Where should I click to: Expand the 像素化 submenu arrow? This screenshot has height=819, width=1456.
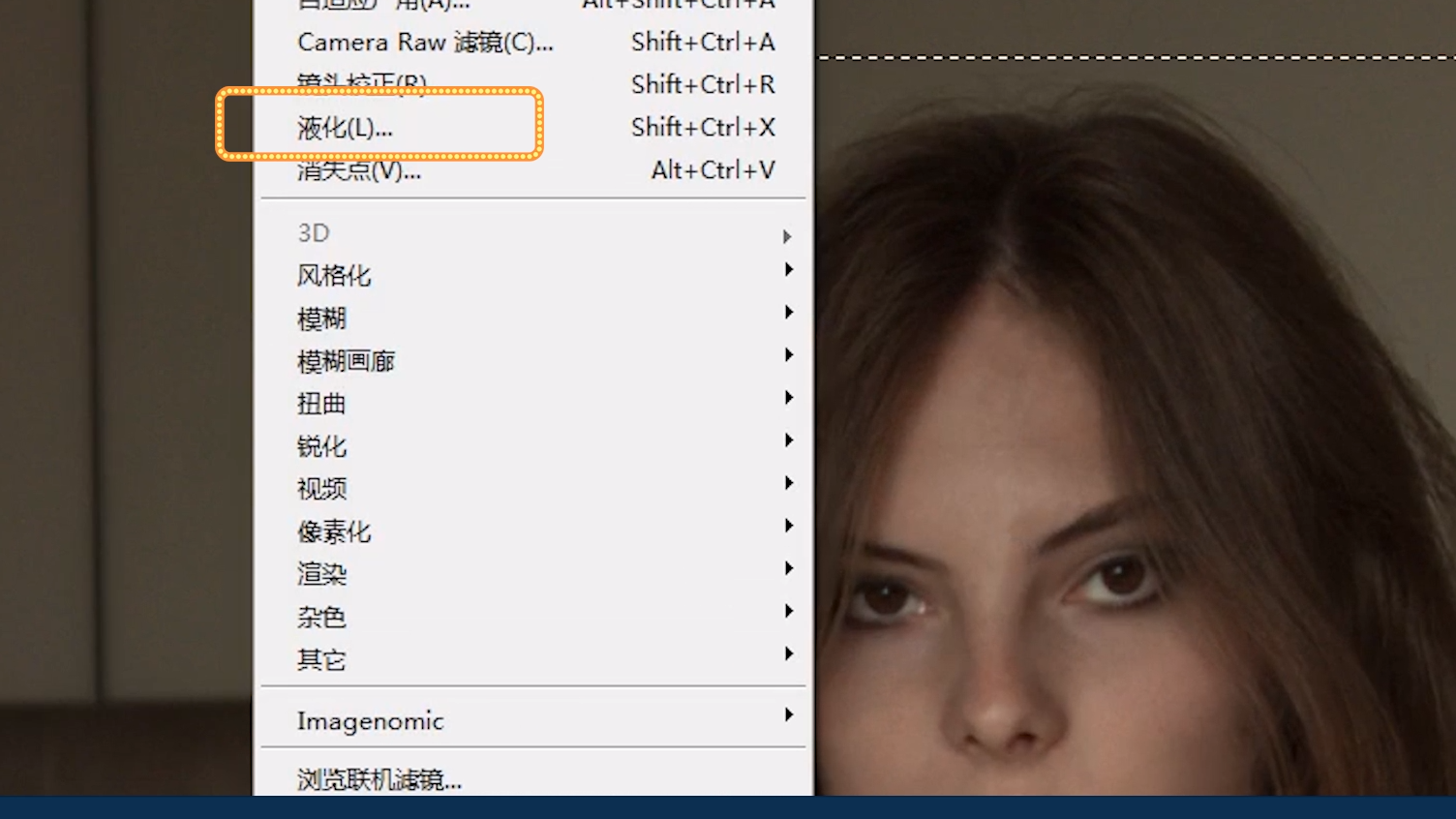(x=788, y=526)
